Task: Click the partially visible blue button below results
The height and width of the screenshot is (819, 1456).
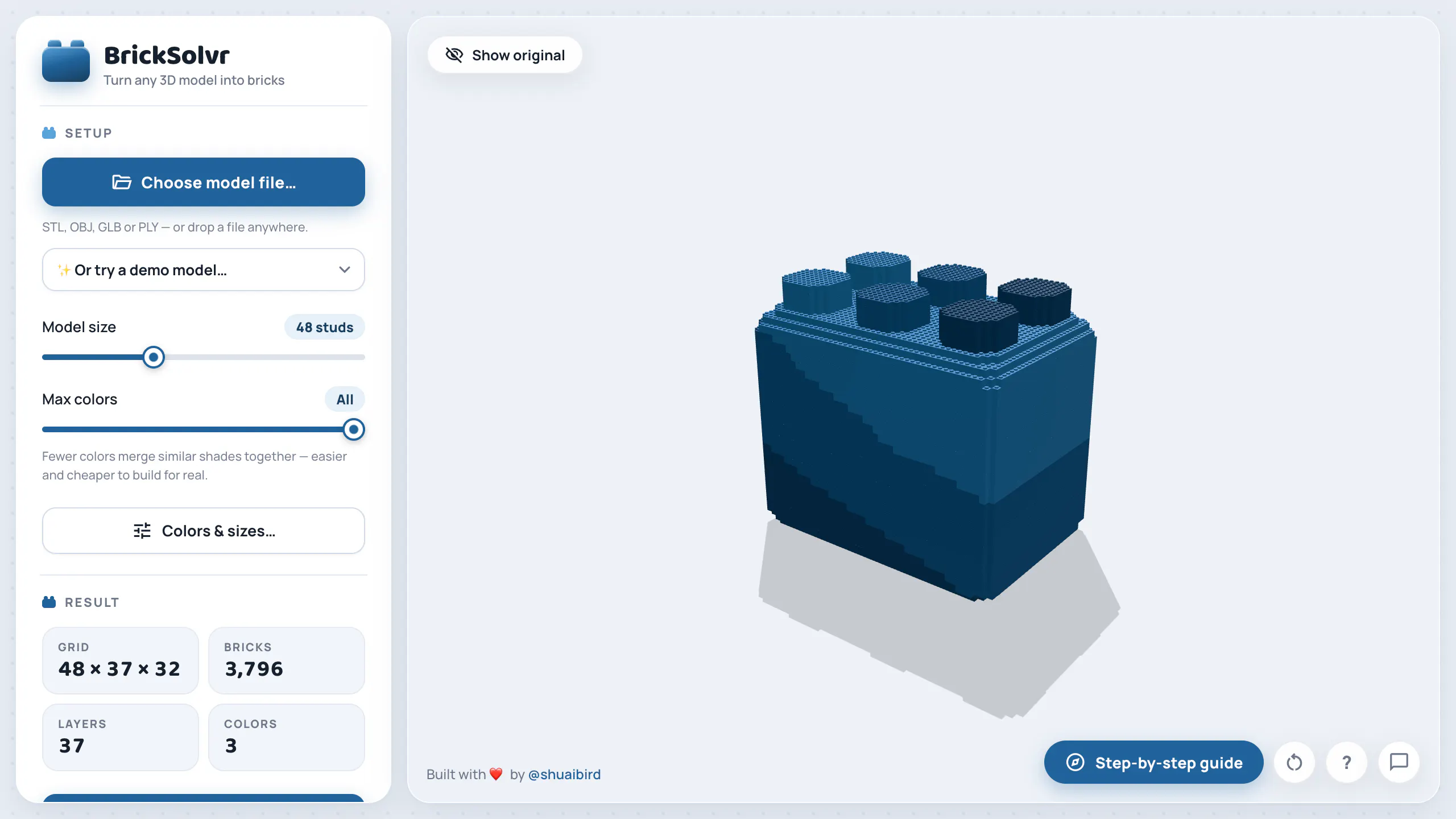Action: pyautogui.click(x=204, y=798)
